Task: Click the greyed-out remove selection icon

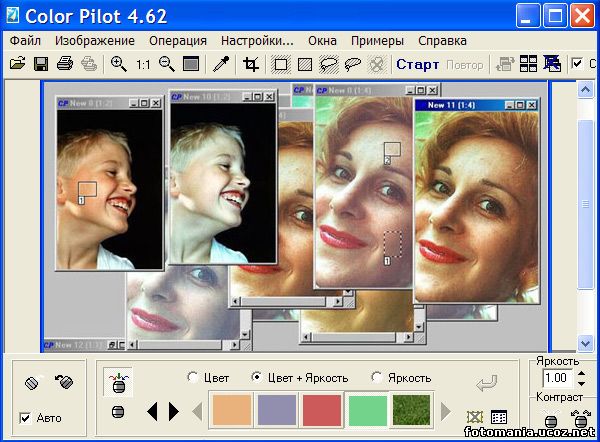Action: pos(377,64)
